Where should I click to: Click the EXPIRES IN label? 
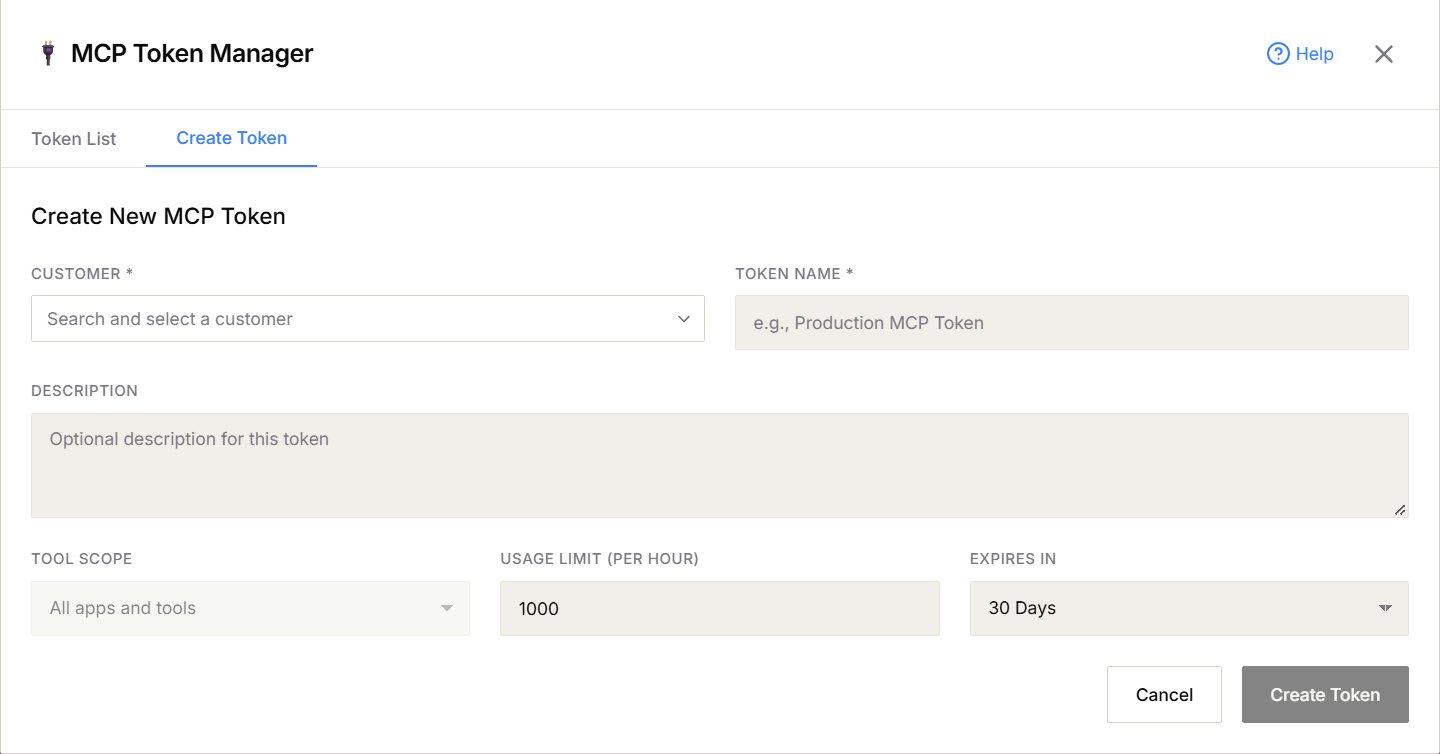[x=1013, y=559]
